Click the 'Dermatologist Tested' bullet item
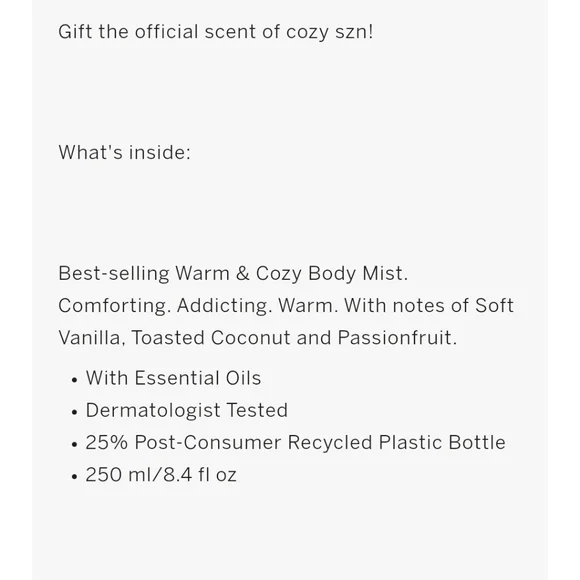 pyautogui.click(x=187, y=411)
